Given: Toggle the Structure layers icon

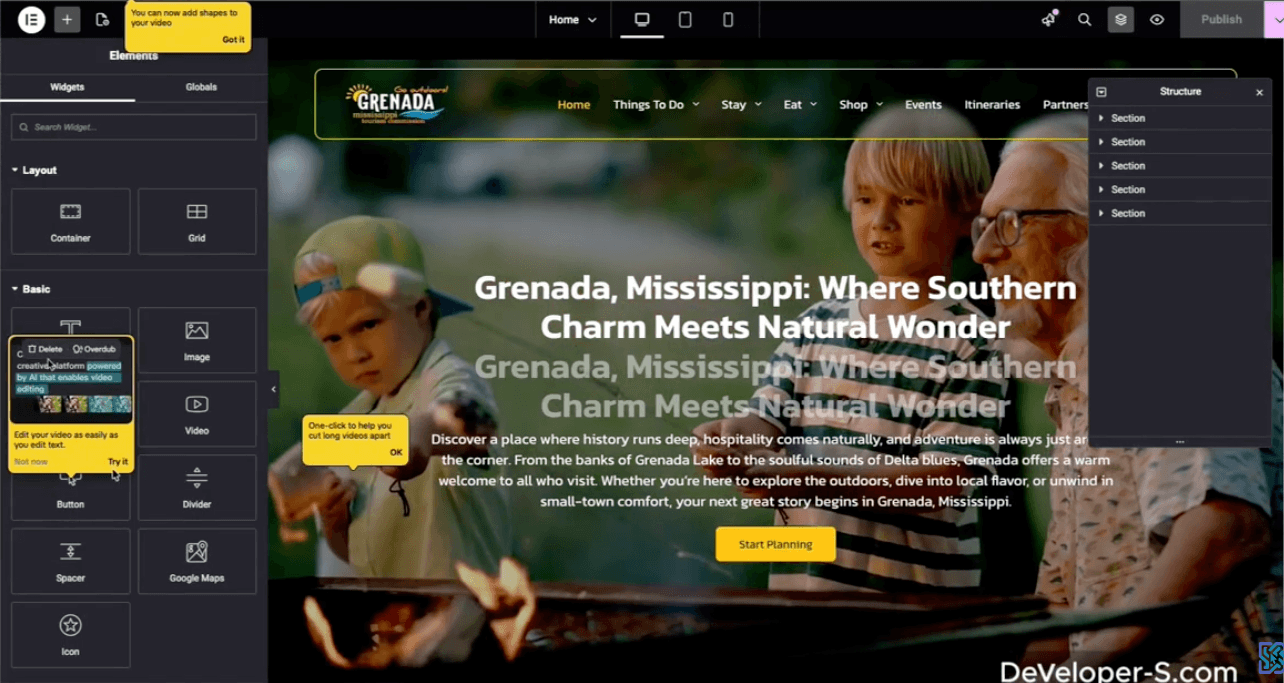Looking at the screenshot, I should tap(1120, 19).
